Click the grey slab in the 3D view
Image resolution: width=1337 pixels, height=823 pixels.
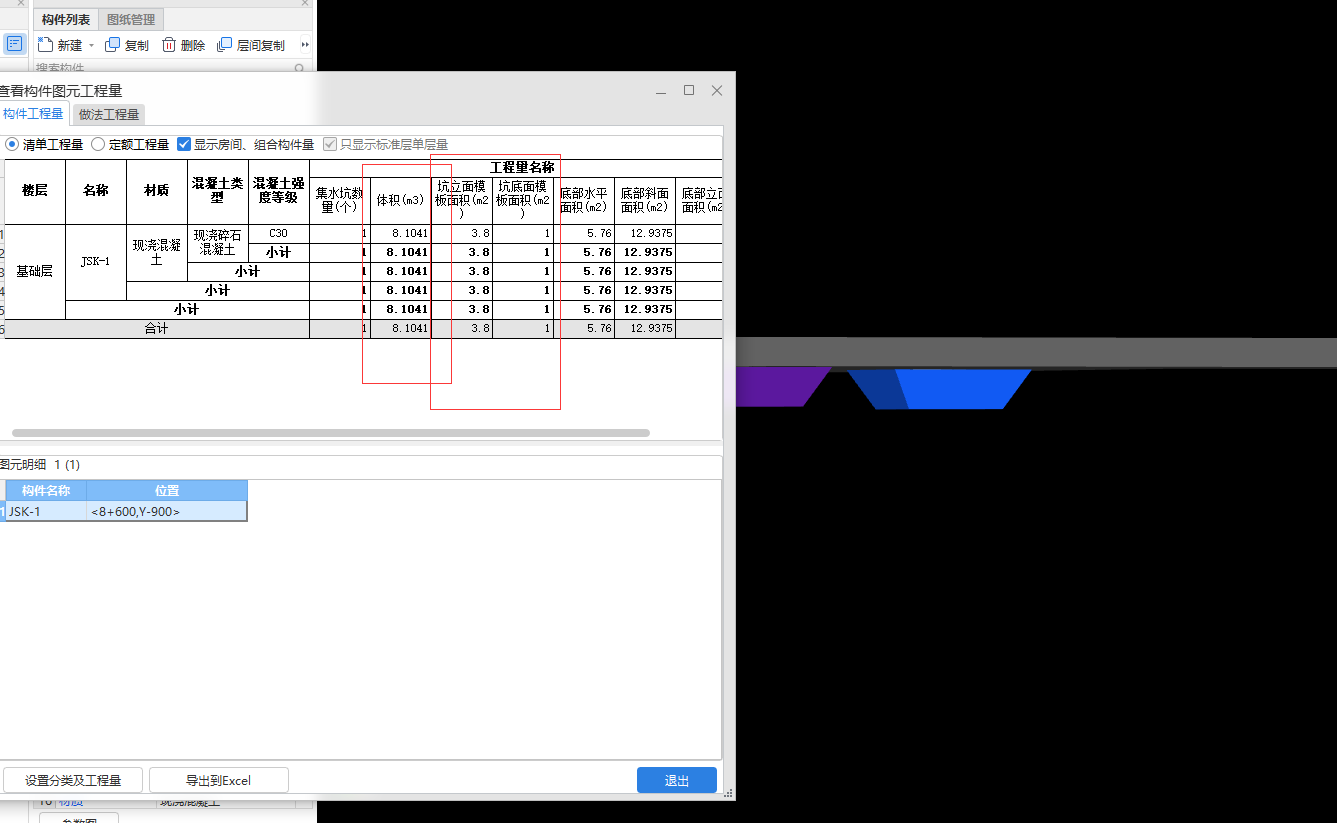1036,353
